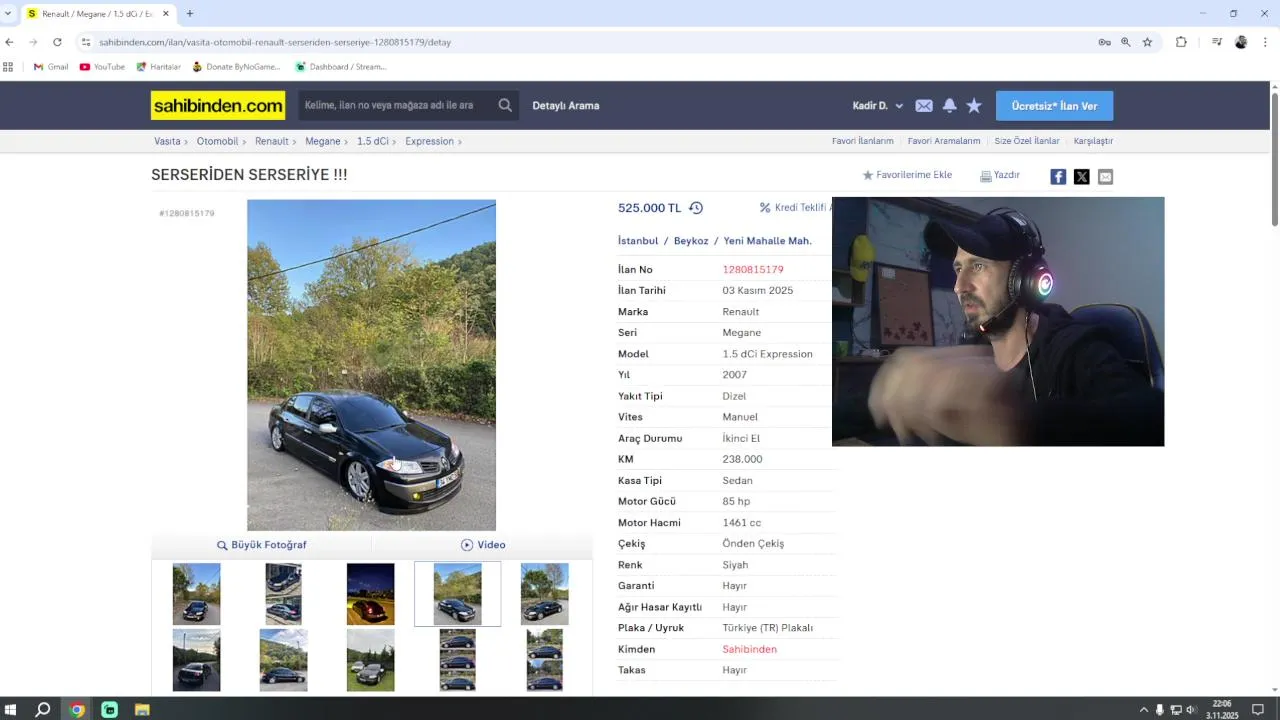Open Karşılaştır link
Image resolution: width=1280 pixels, height=720 pixels.
point(1093,141)
